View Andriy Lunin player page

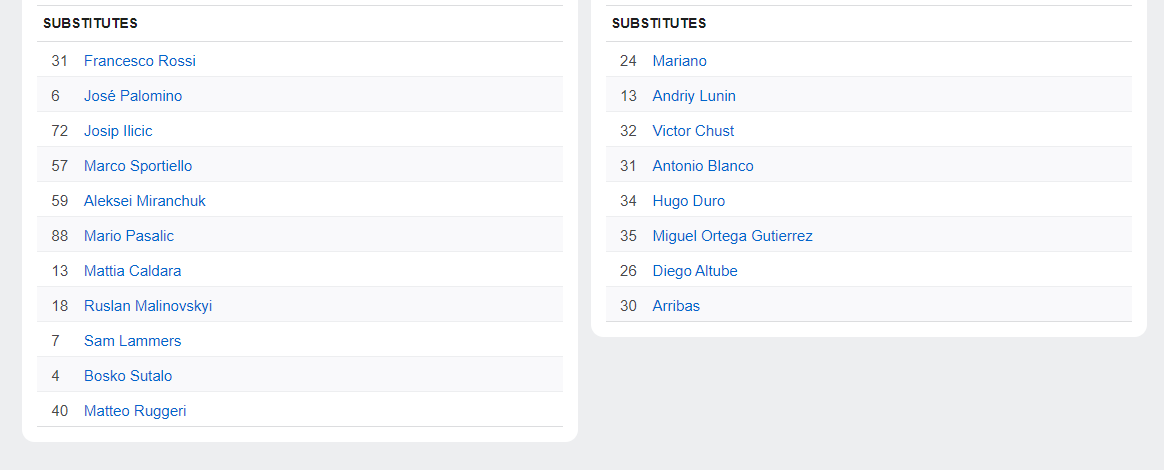[x=694, y=96]
